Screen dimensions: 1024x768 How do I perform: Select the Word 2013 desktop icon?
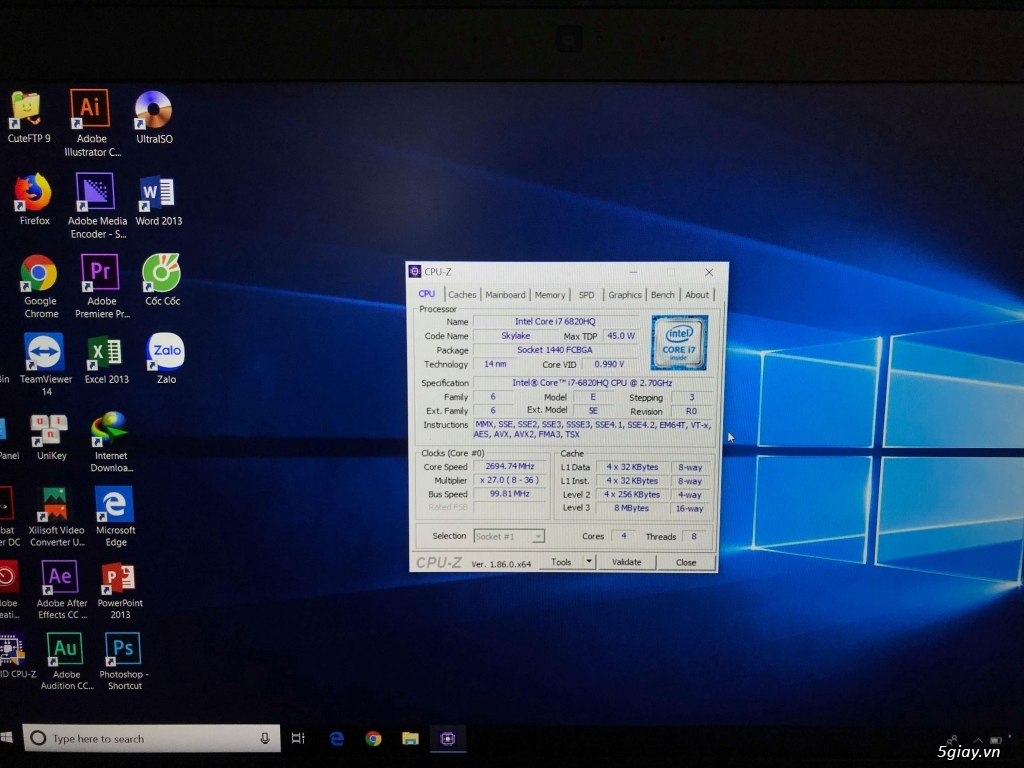point(158,200)
